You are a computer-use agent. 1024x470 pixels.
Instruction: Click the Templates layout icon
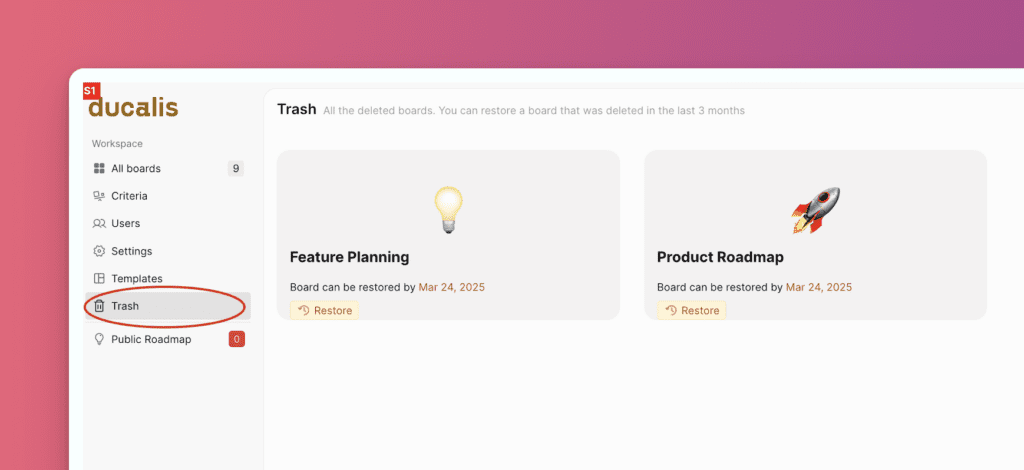tap(99, 278)
